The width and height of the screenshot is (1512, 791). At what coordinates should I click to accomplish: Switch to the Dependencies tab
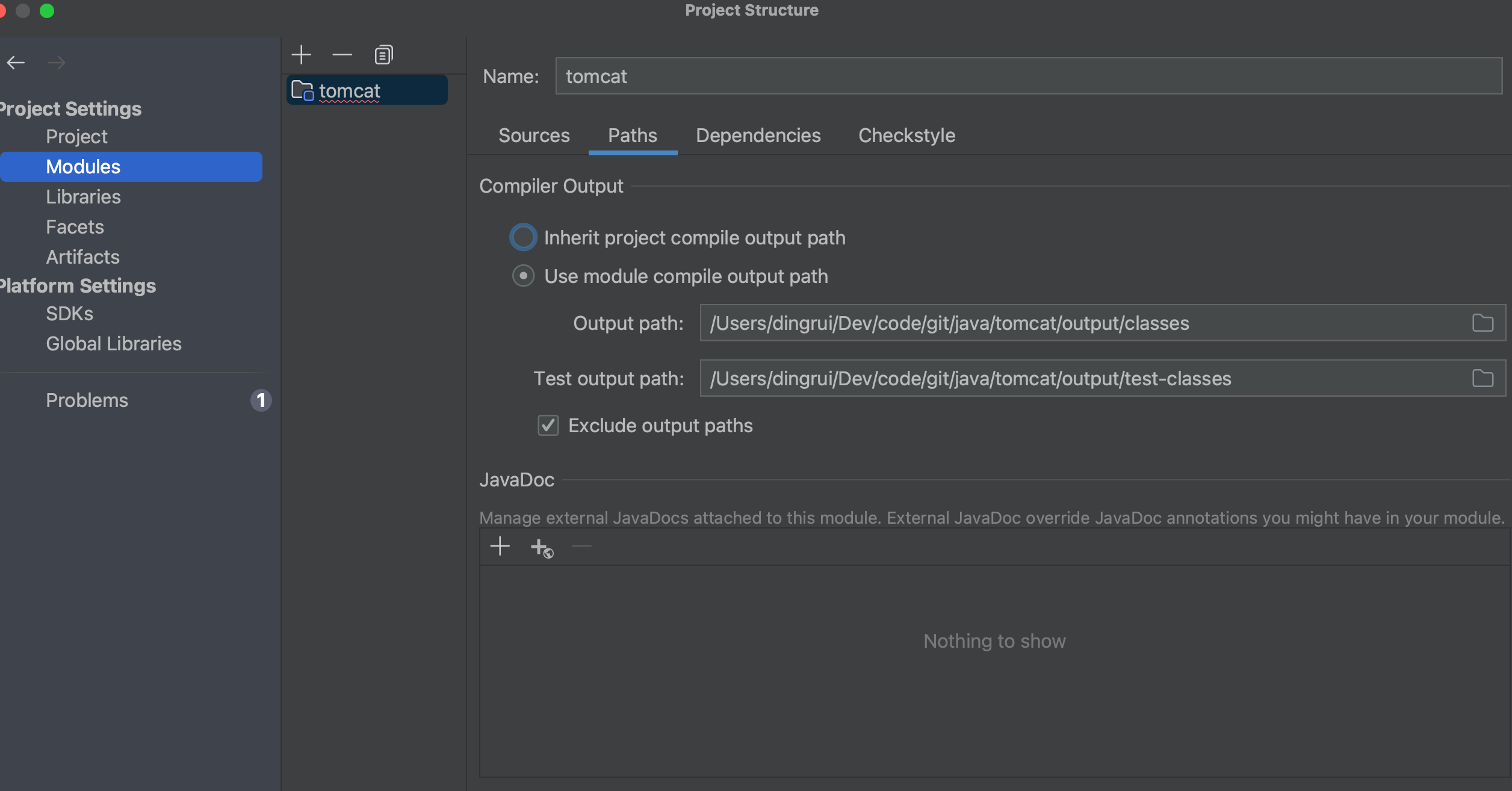pyautogui.click(x=758, y=135)
